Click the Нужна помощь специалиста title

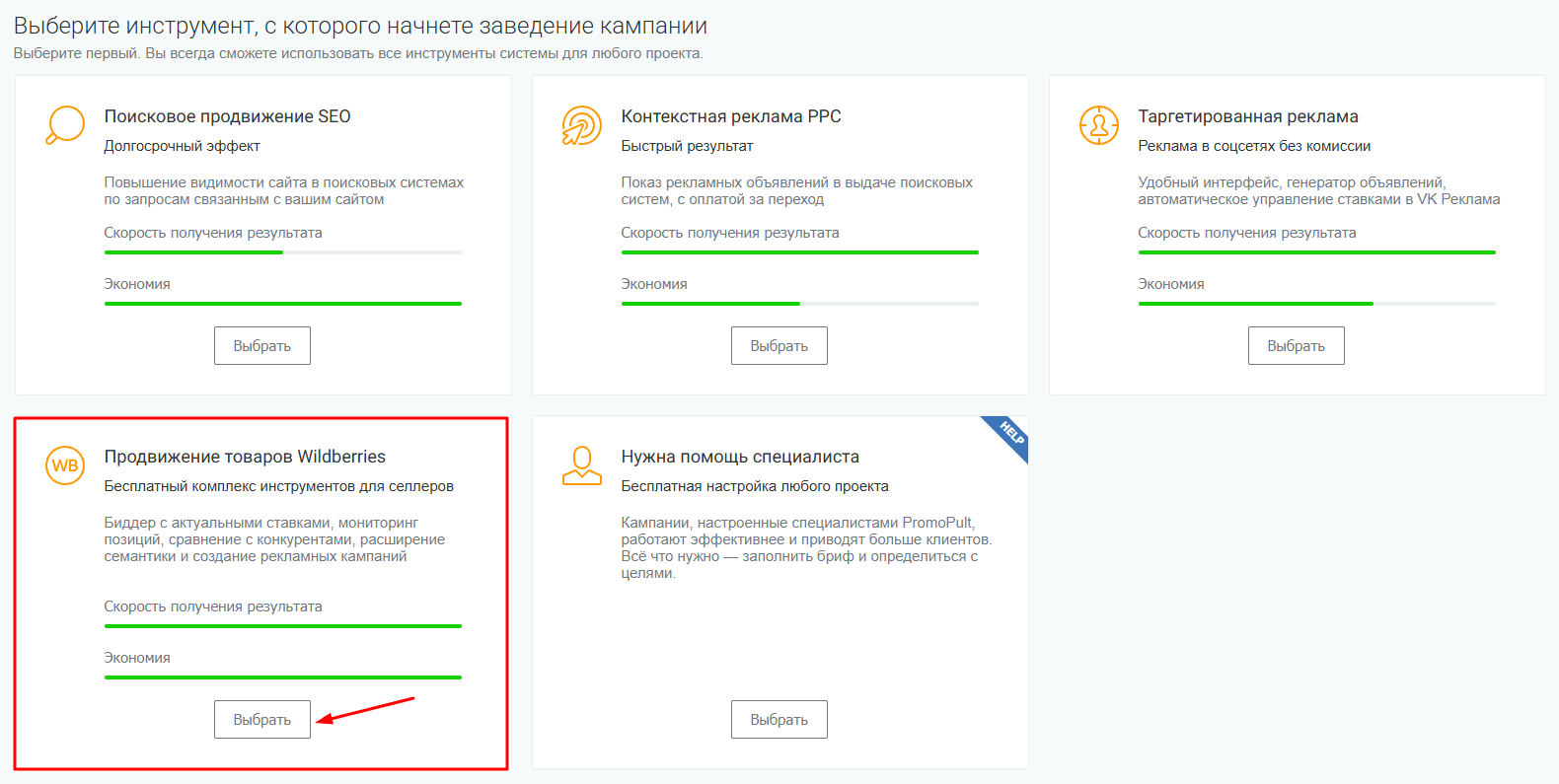[739, 457]
